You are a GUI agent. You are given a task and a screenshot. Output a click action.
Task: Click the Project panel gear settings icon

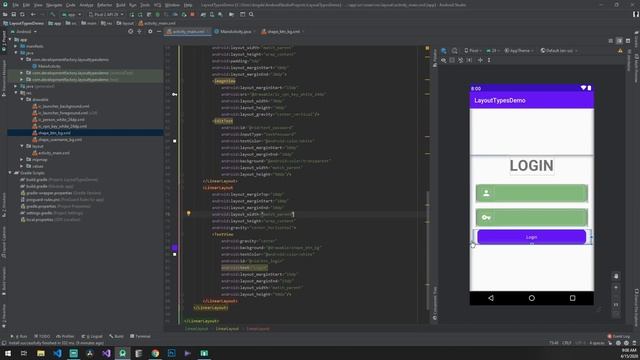(x=150, y=31)
